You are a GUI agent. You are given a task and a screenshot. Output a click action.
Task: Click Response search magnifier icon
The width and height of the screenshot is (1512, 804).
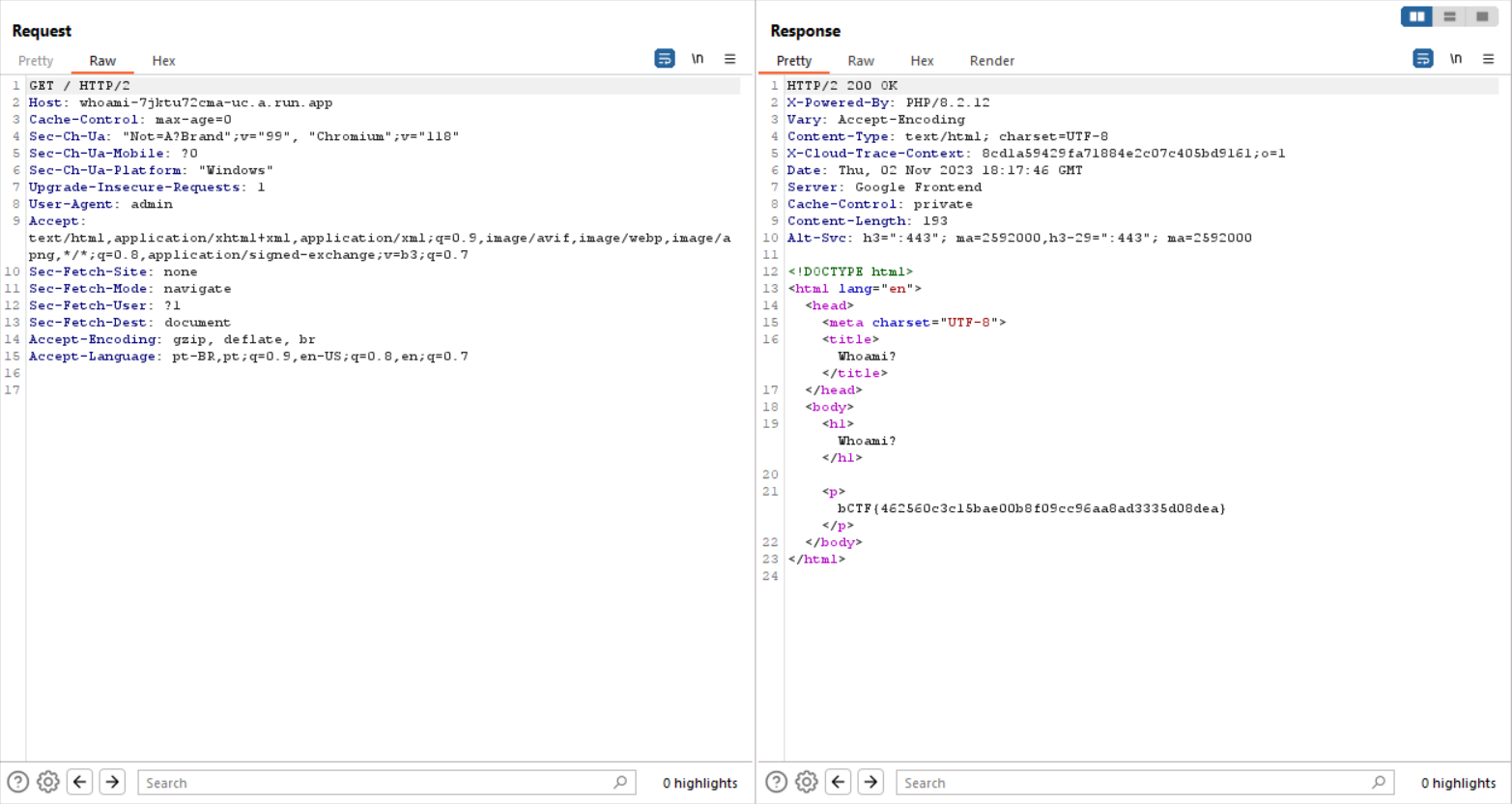tap(1379, 782)
